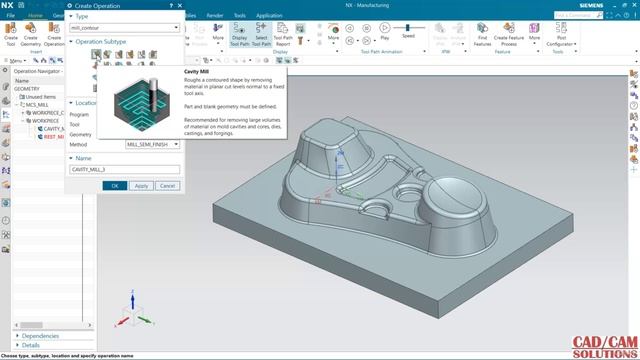The width and height of the screenshot is (640, 360).
Task: Toggle full screen mode icon
Action: click(609, 15)
